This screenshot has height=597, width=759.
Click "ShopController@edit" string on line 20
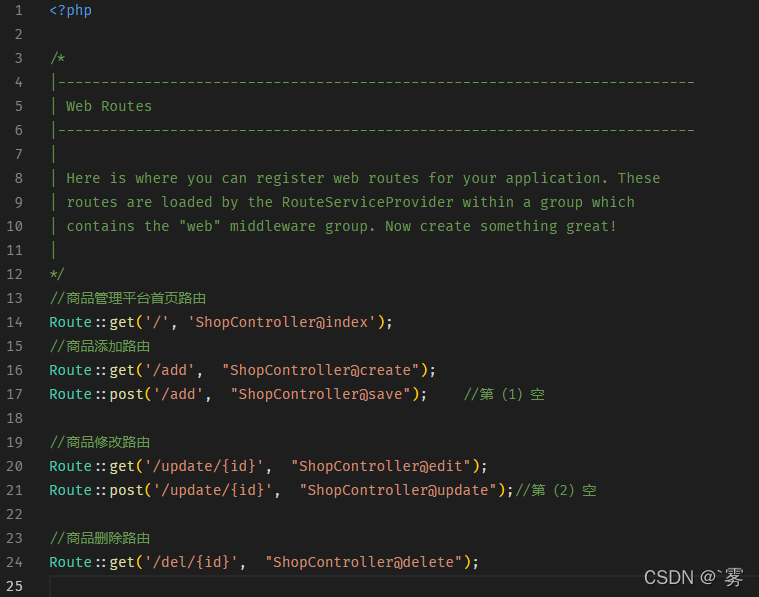(x=381, y=466)
